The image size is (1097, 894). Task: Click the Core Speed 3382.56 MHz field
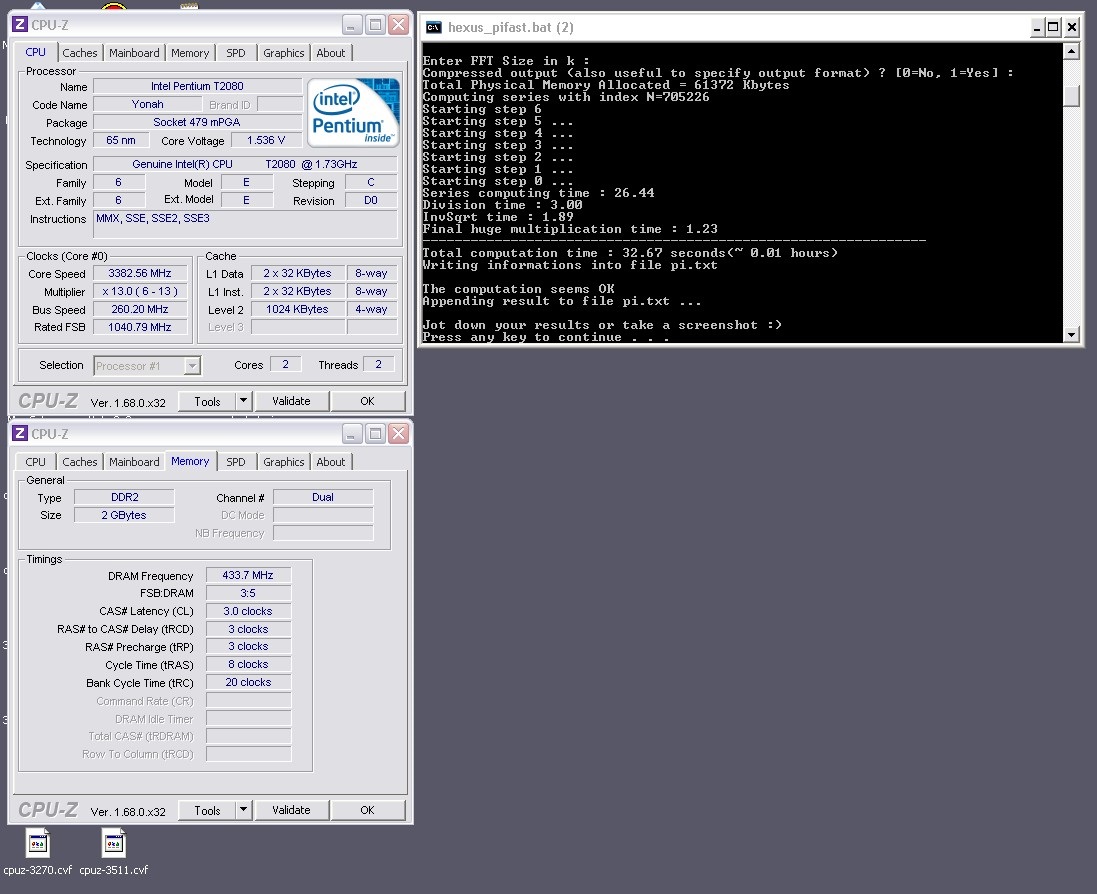click(x=140, y=274)
